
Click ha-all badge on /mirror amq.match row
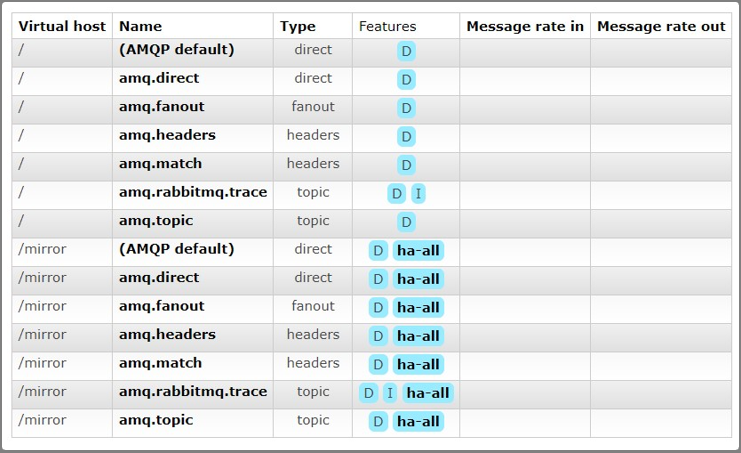(x=418, y=365)
